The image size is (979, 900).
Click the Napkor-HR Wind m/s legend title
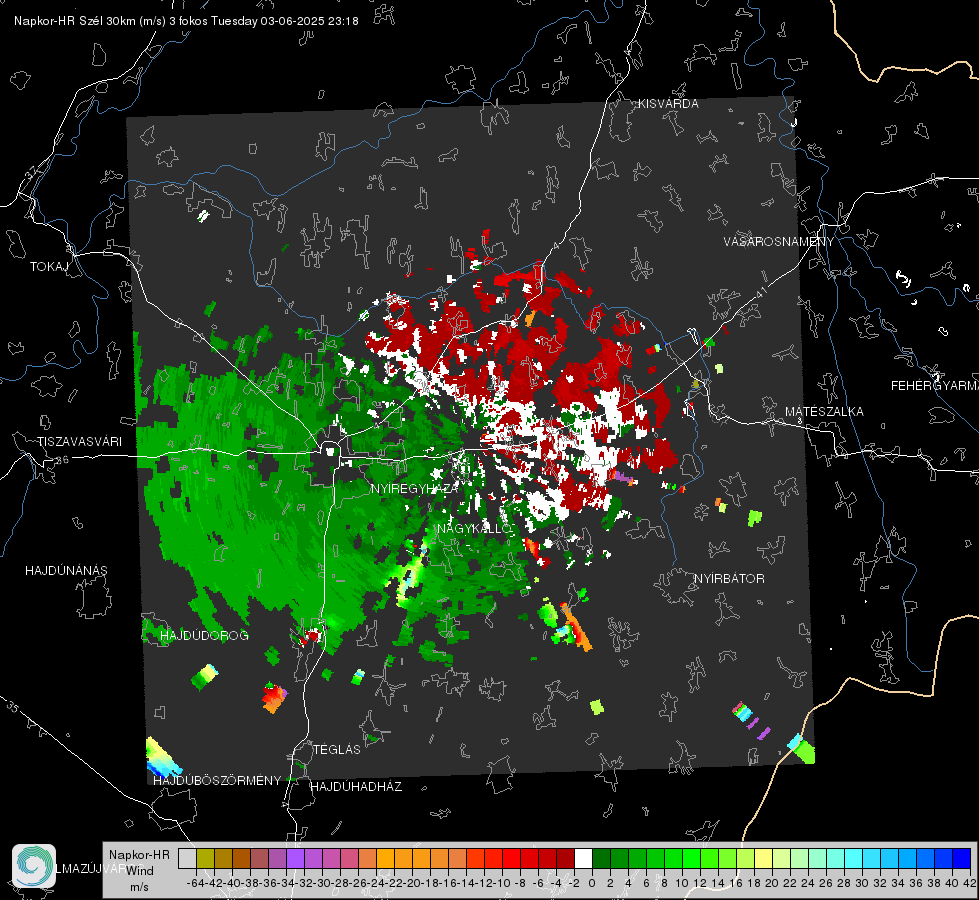139,870
